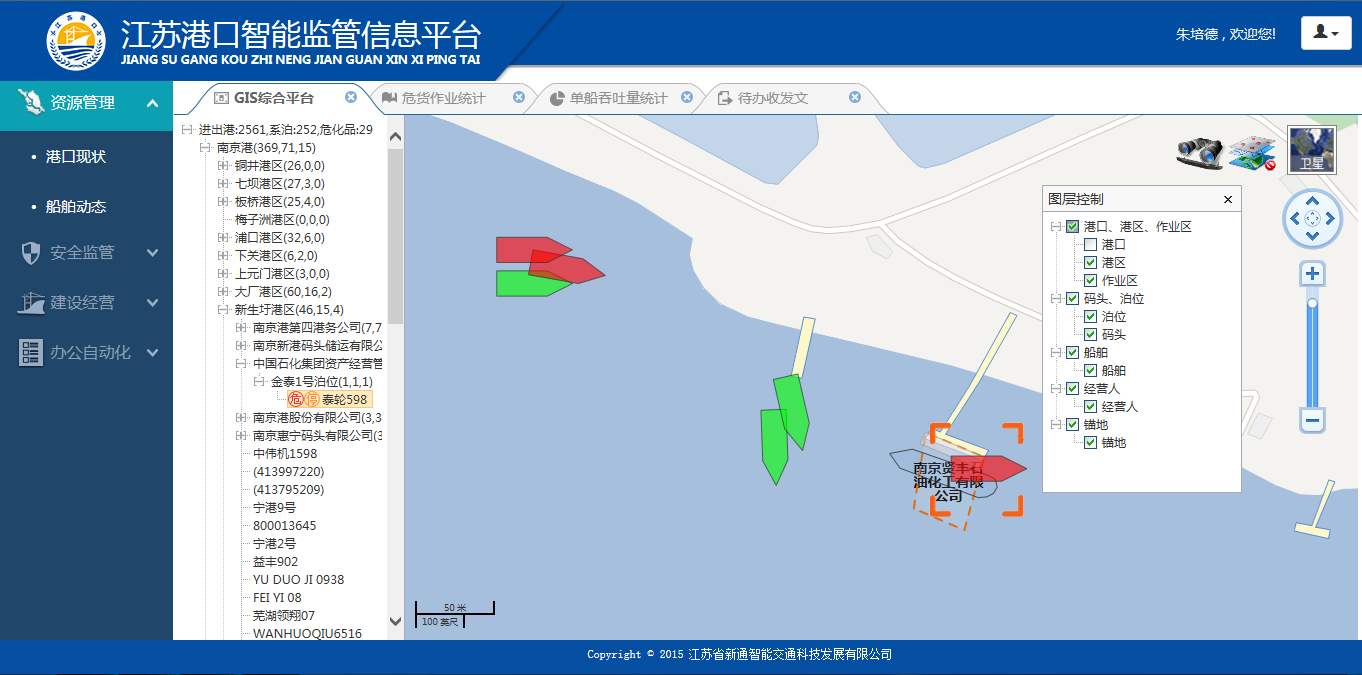Open the user account menu icon
Viewport: 1362px width, 675px height.
click(x=1326, y=33)
